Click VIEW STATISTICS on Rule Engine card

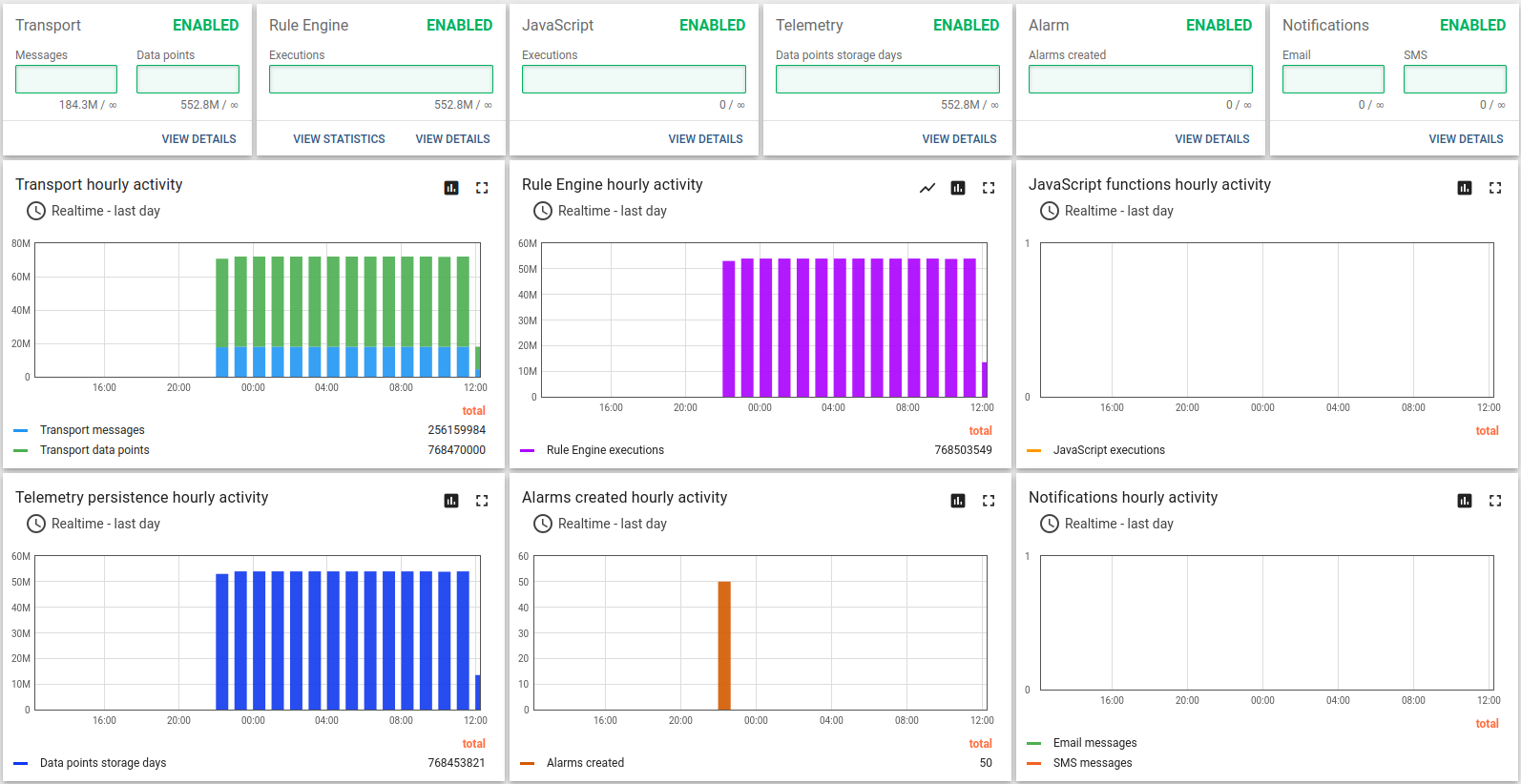tap(339, 139)
